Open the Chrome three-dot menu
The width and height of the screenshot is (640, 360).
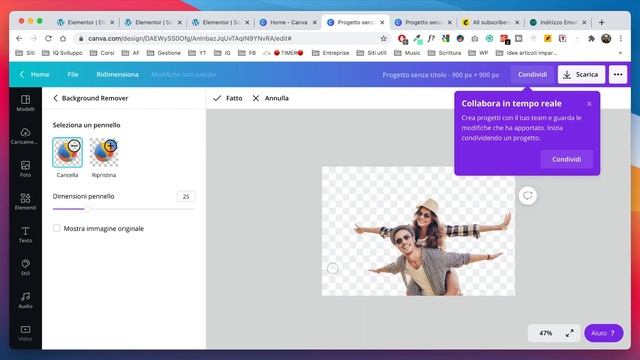tap(620, 38)
